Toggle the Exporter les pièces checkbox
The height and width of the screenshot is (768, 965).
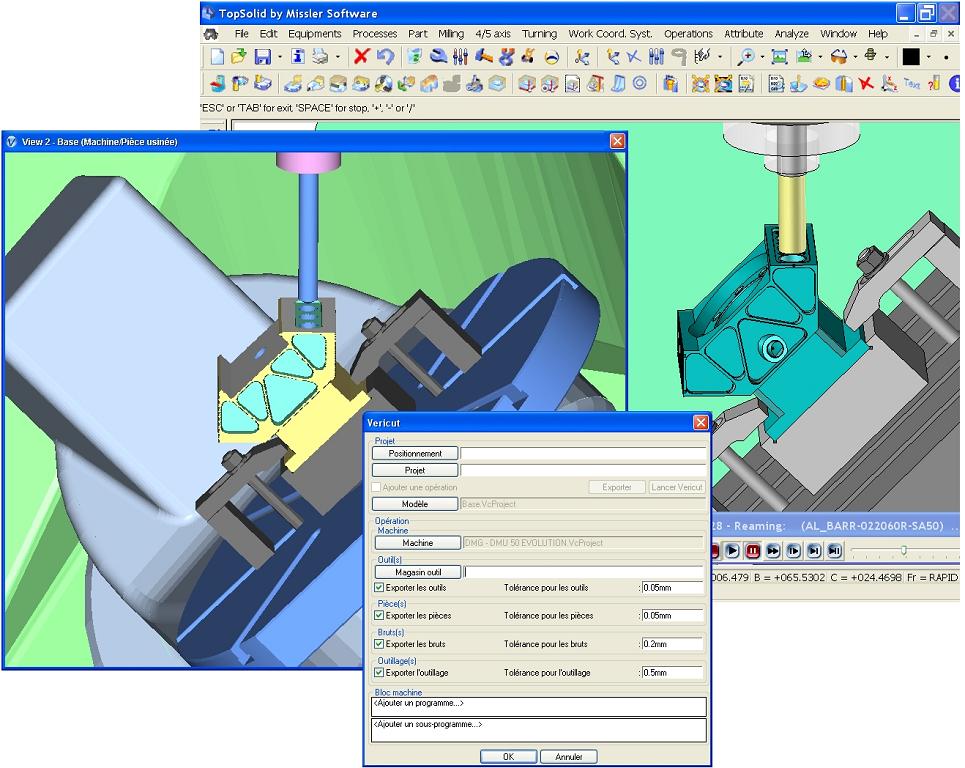tap(379, 615)
